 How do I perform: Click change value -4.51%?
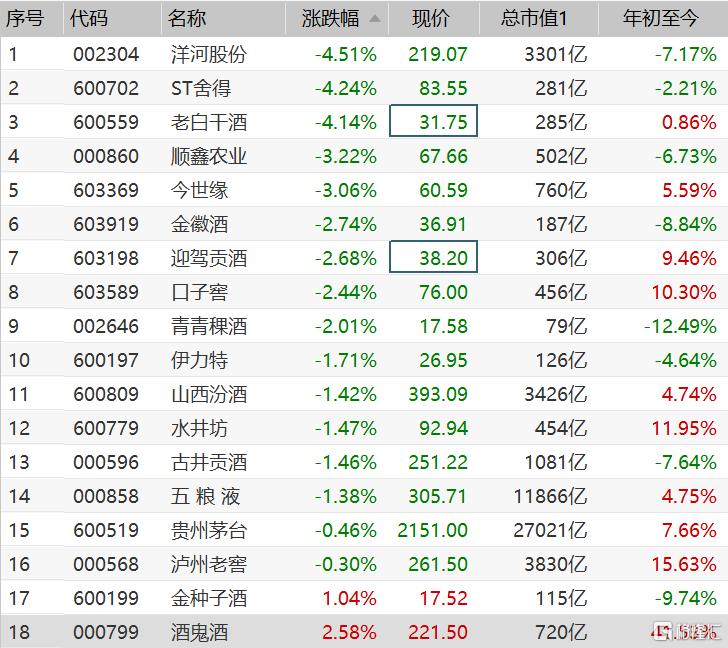click(x=346, y=54)
